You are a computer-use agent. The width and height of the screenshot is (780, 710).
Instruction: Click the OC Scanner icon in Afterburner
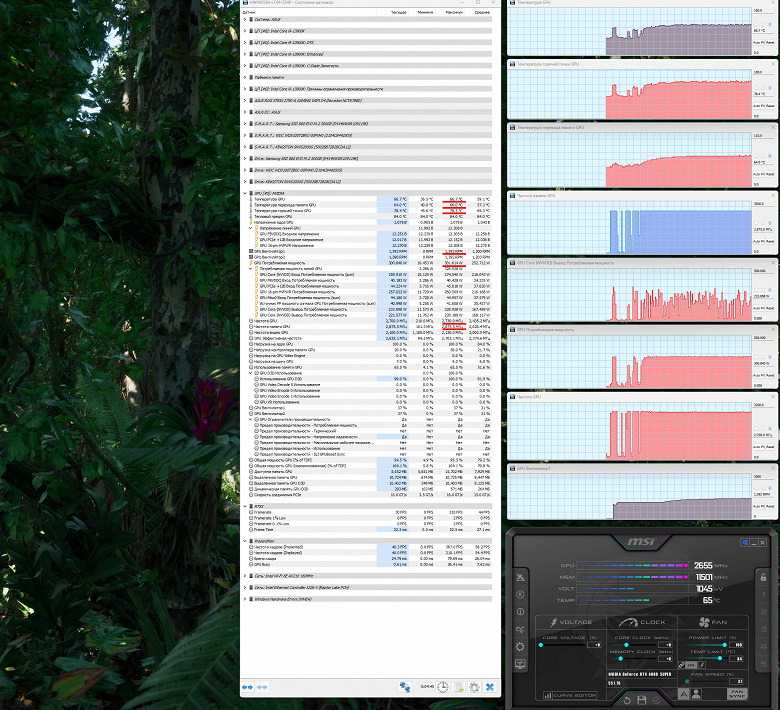(x=520, y=629)
